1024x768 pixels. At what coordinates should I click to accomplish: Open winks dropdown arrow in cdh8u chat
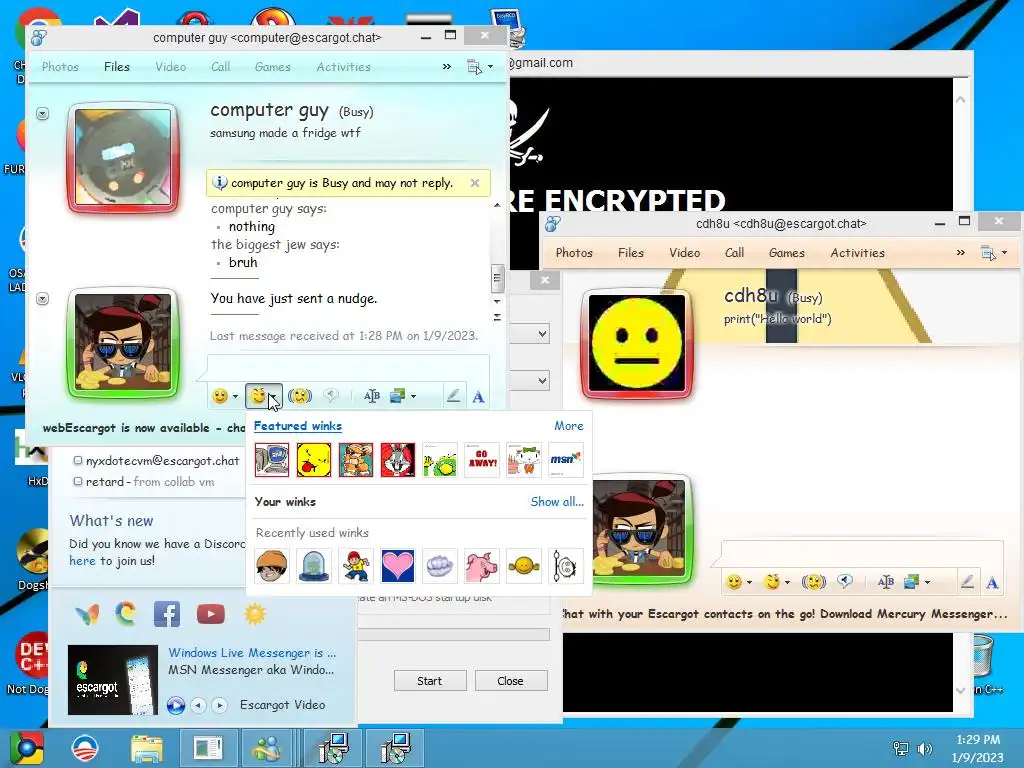point(787,583)
